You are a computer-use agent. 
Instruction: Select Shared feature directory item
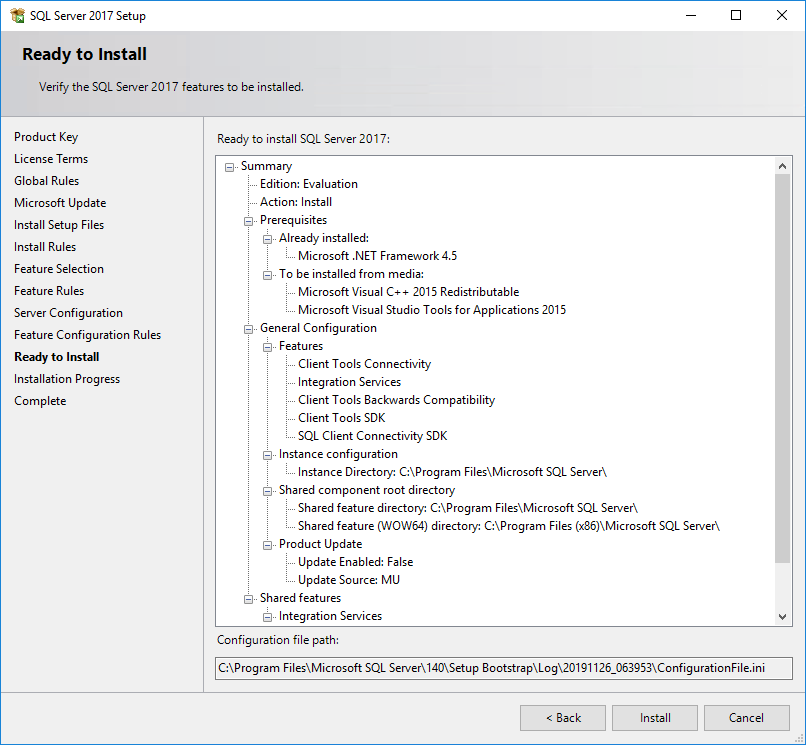tap(468, 508)
